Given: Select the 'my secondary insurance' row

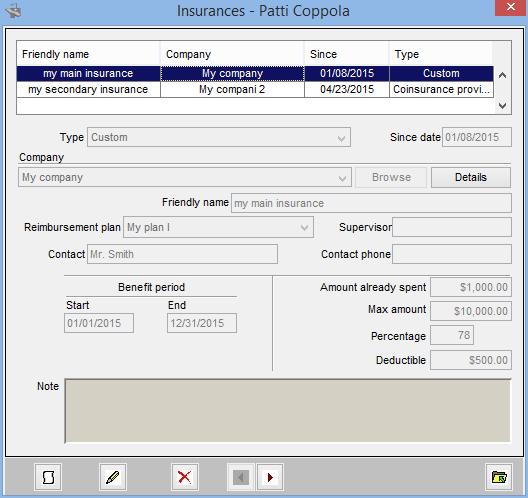Looking at the screenshot, I should click(255, 90).
